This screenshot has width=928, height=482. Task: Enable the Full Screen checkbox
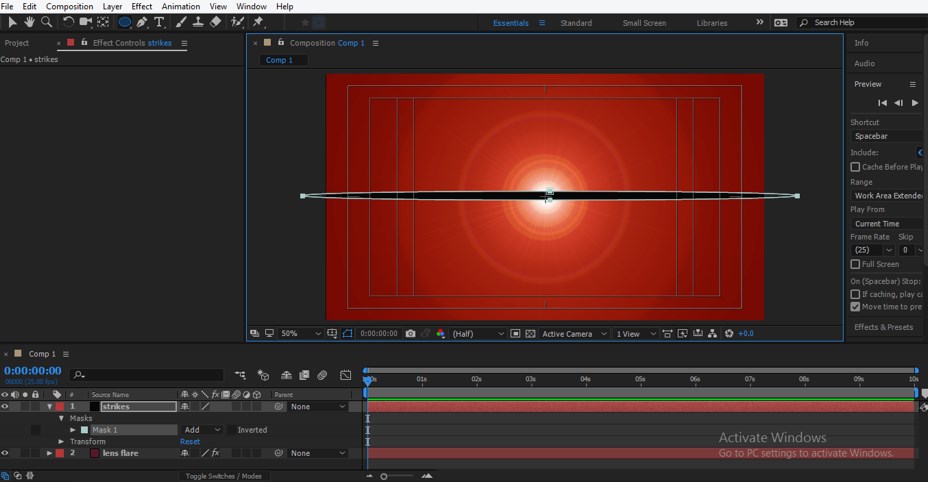point(855,264)
